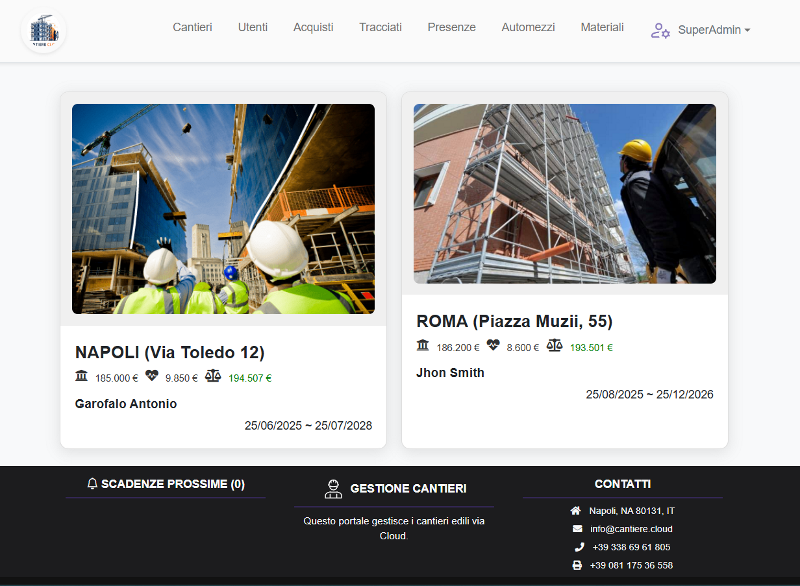Viewport: 800px width, 586px height.
Task: Open the ROMA (Piazza Muzii, 55) title
Action: pos(514,321)
